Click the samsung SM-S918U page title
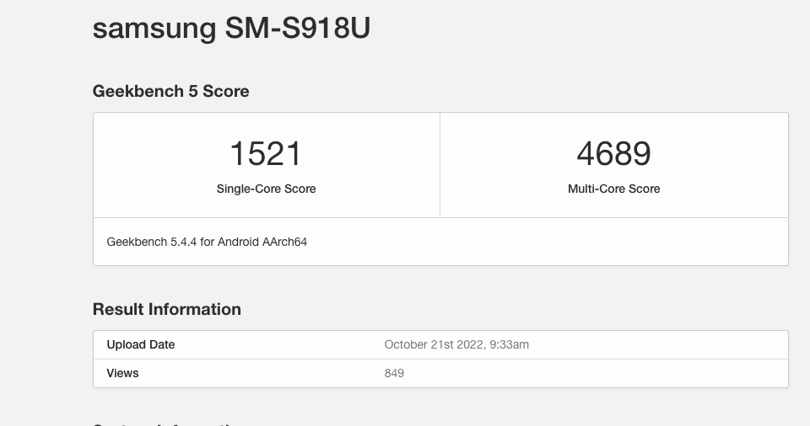The image size is (810, 426). pos(231,28)
